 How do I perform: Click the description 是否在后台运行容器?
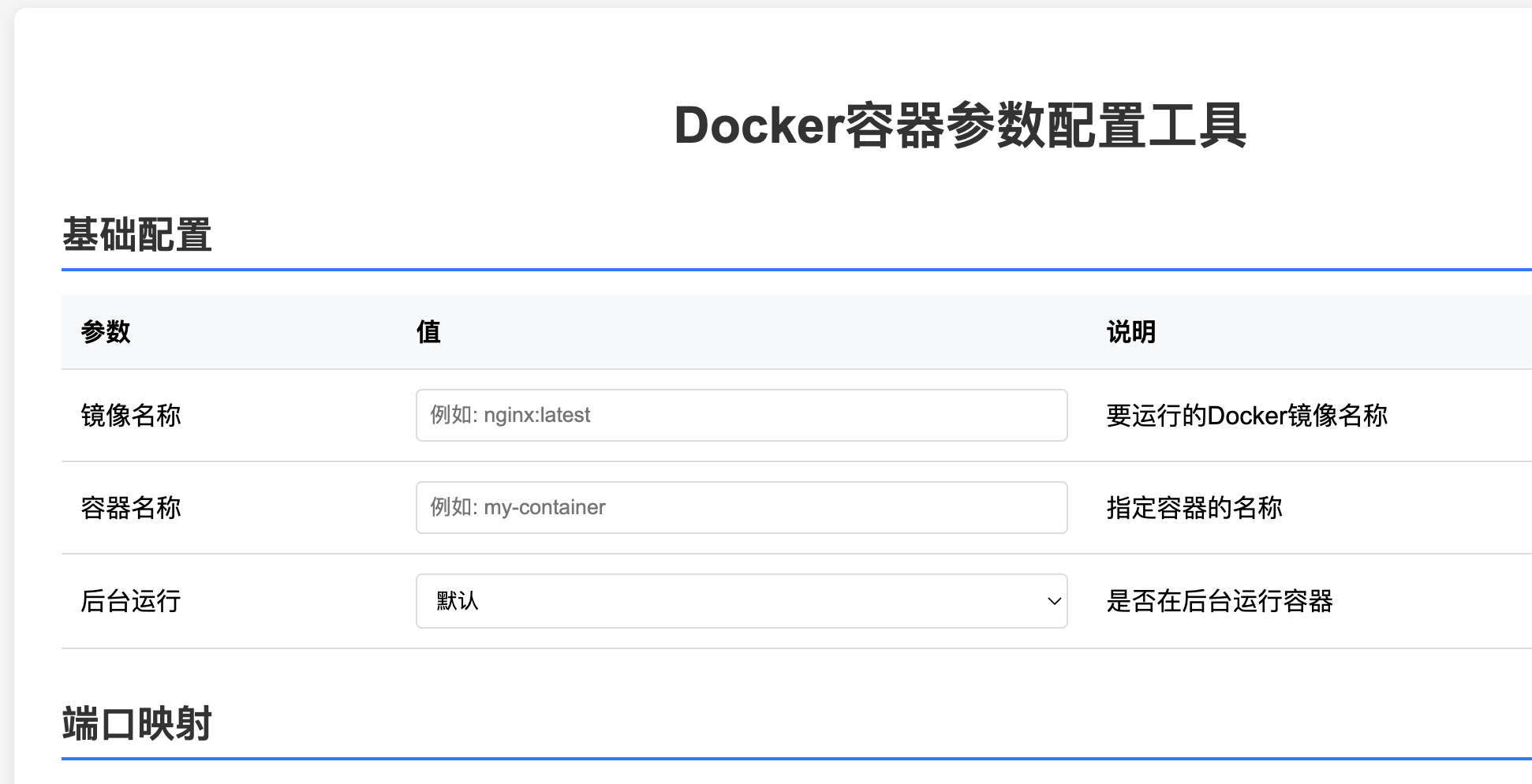[1220, 601]
